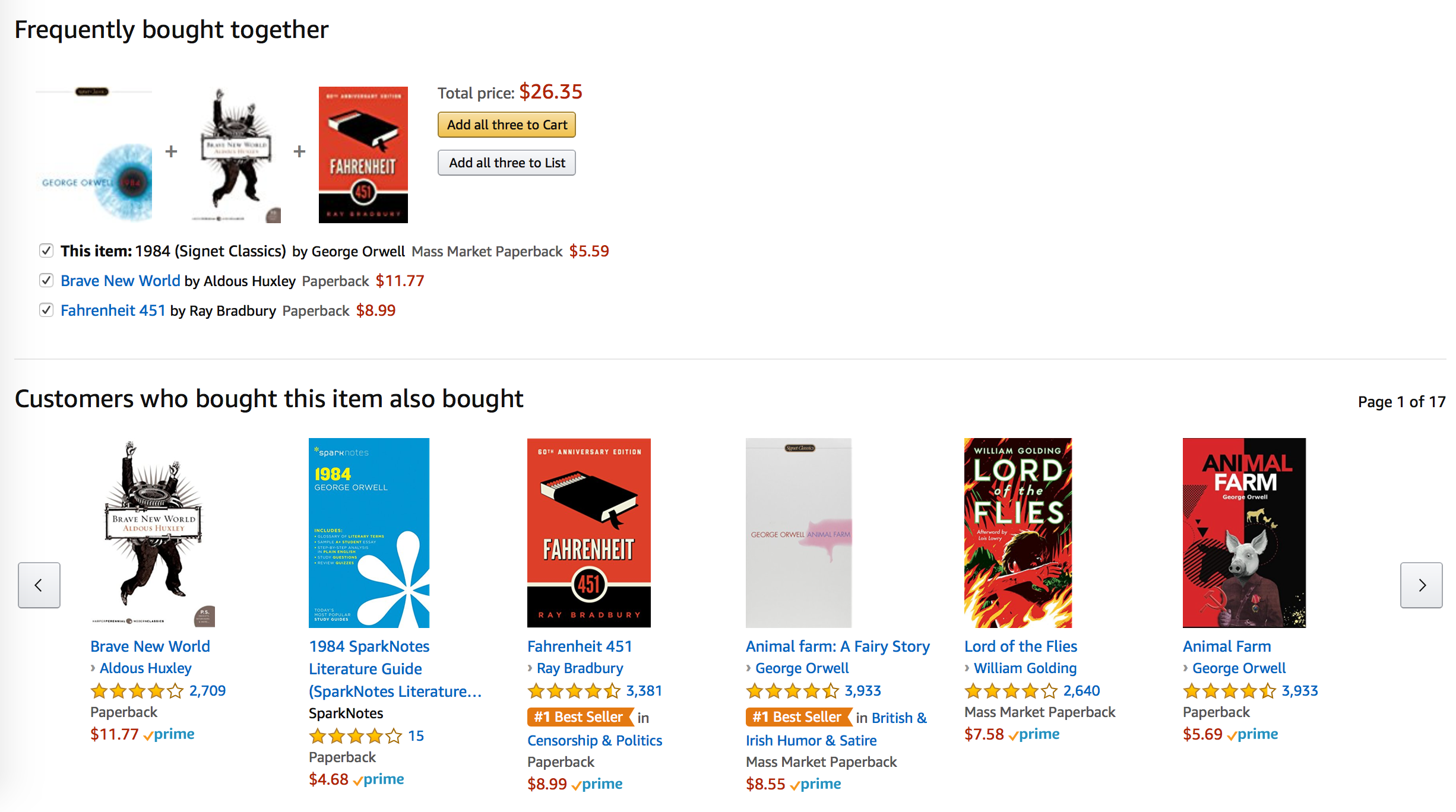
Task: Uncheck the Brave New World checkbox
Action: 46,280
